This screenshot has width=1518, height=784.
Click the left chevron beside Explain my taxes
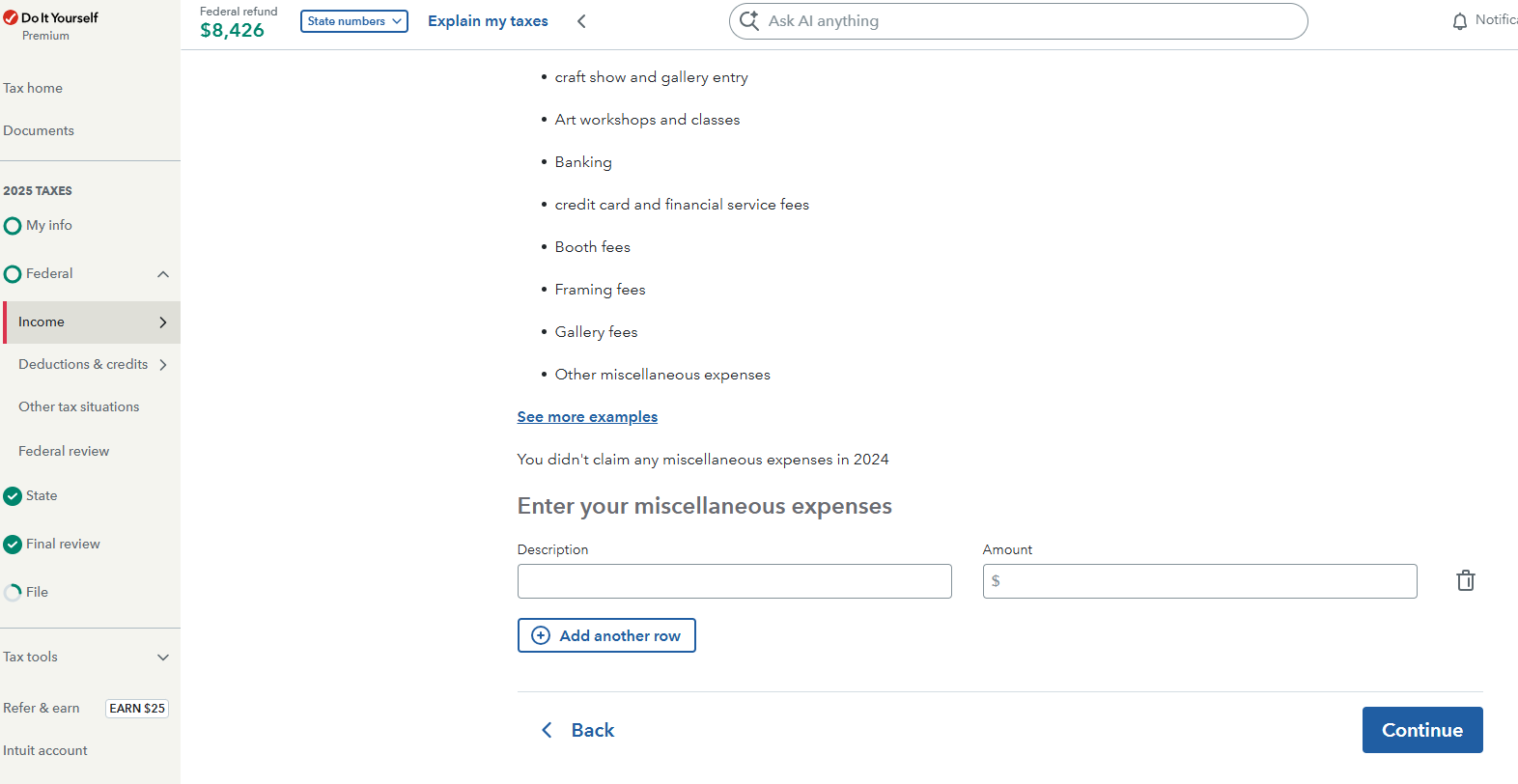click(x=581, y=21)
